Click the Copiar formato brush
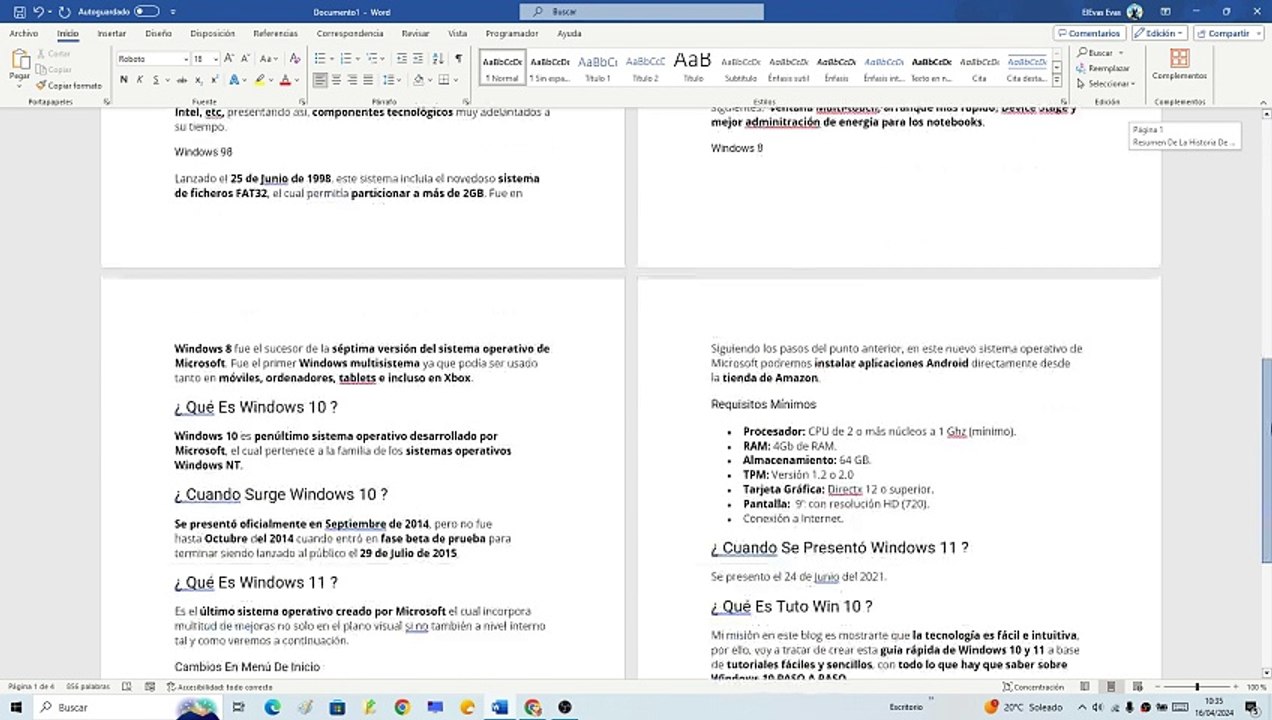1272x720 pixels. tap(69, 86)
